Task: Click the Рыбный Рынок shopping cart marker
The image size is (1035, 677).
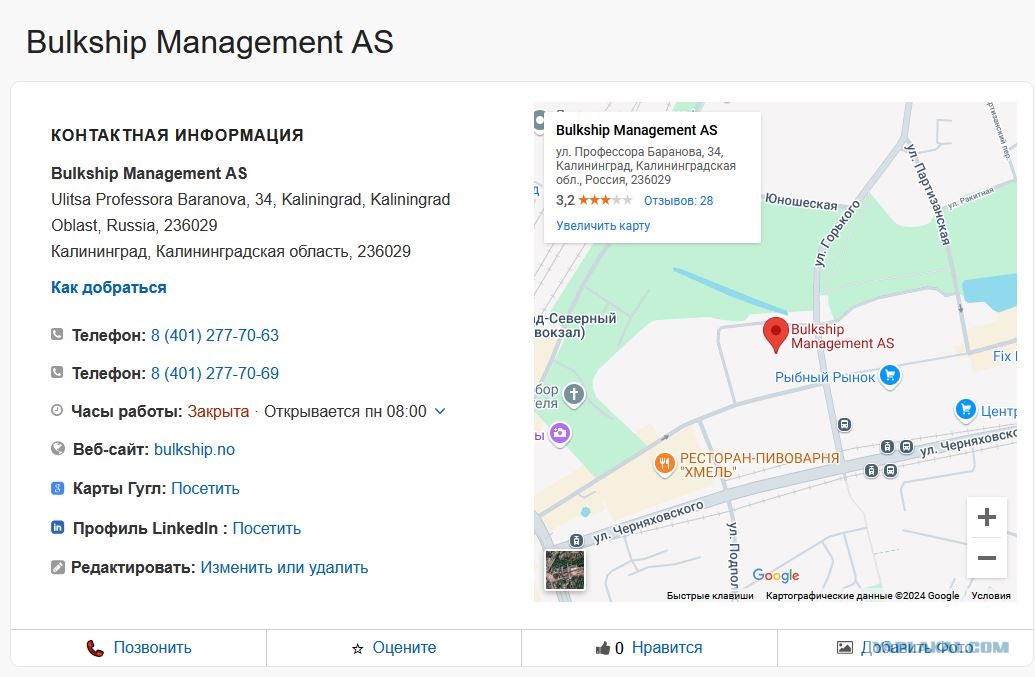Action: click(x=890, y=375)
